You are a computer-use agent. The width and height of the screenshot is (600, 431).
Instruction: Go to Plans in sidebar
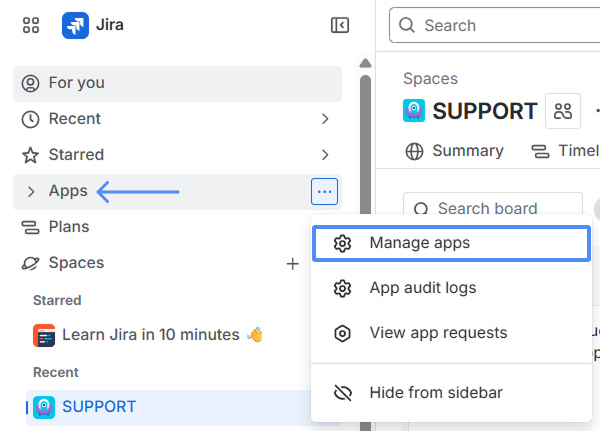(x=69, y=227)
